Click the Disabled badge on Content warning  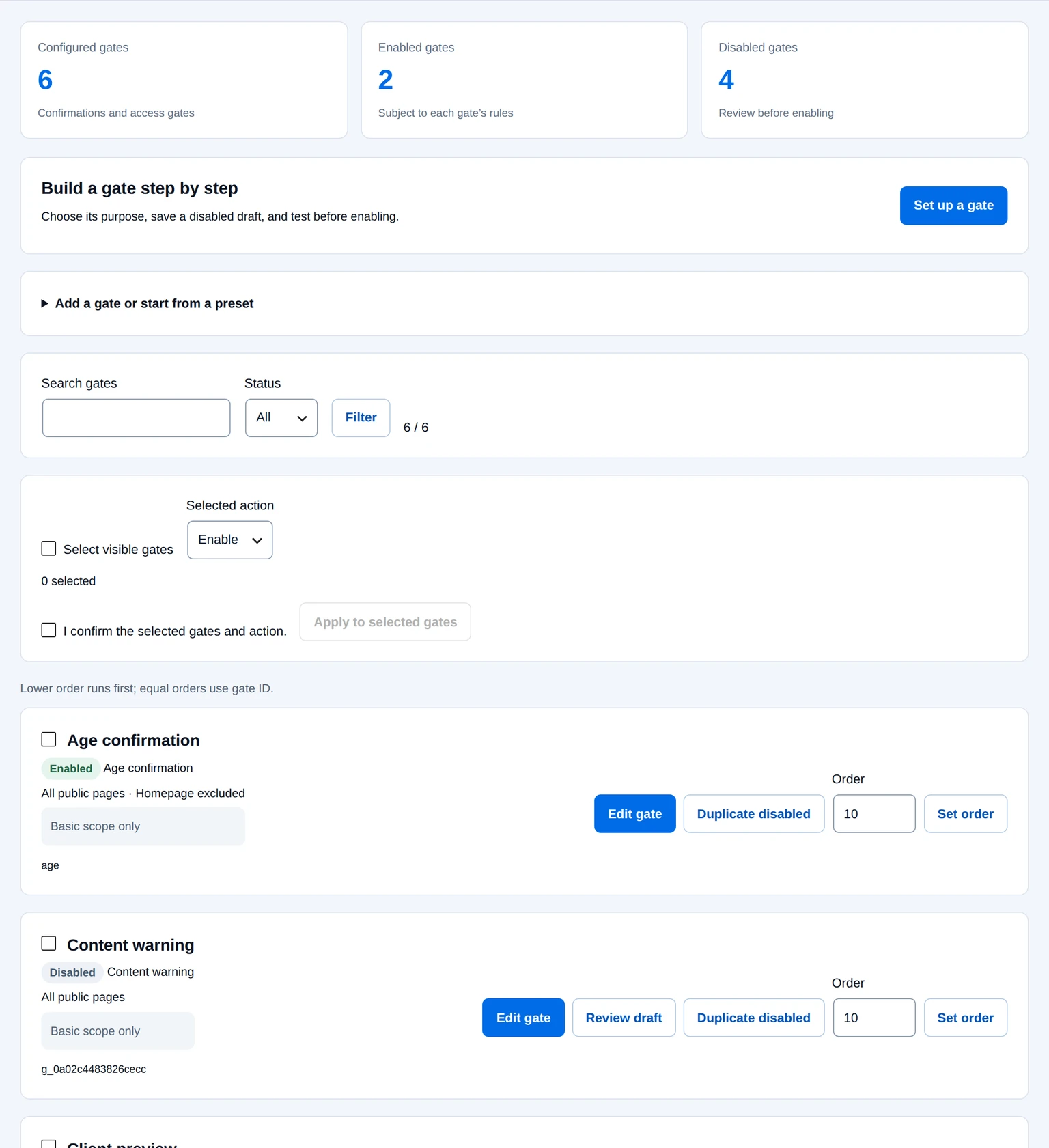(x=72, y=972)
